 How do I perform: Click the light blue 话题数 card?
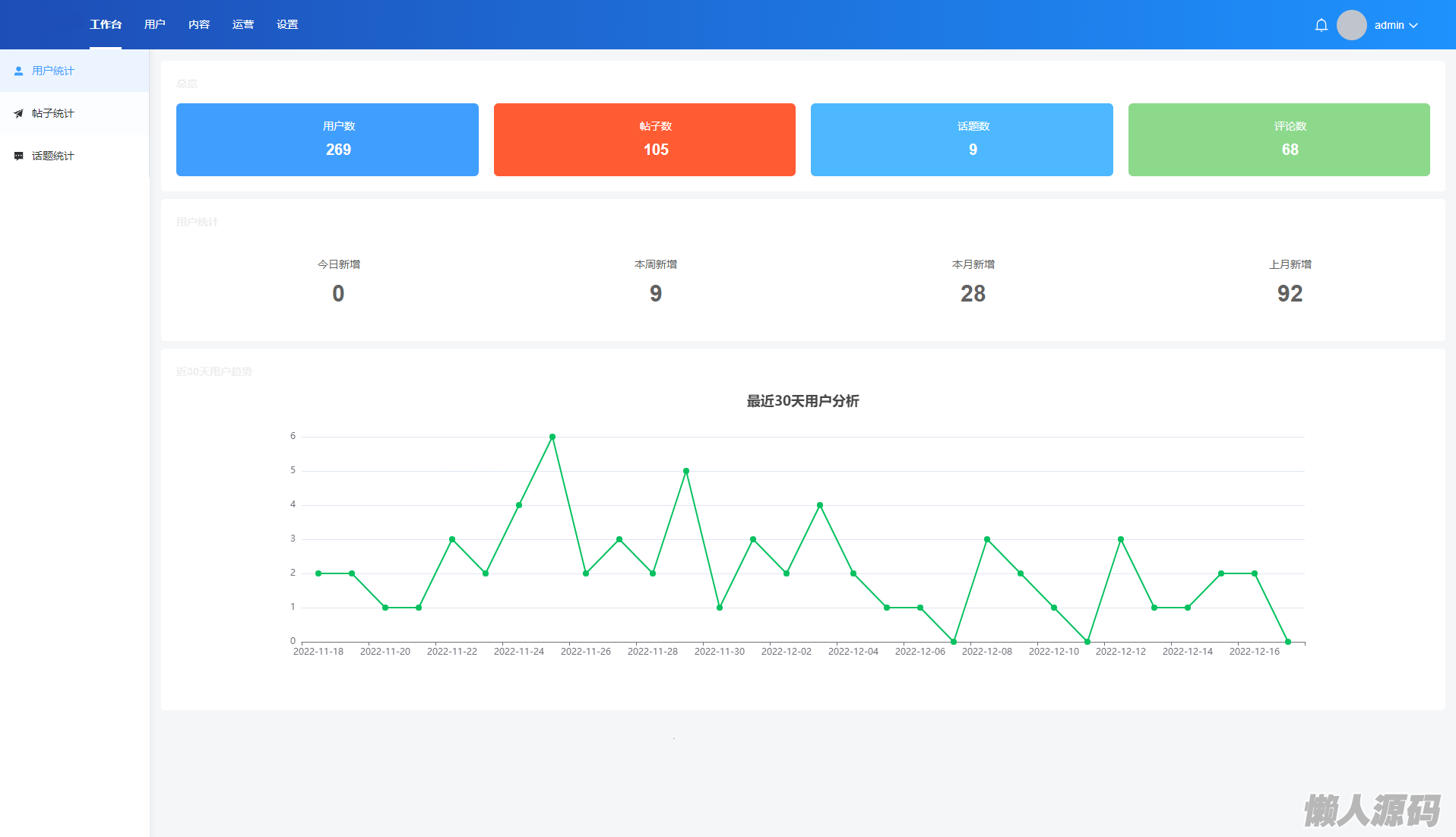(x=961, y=140)
